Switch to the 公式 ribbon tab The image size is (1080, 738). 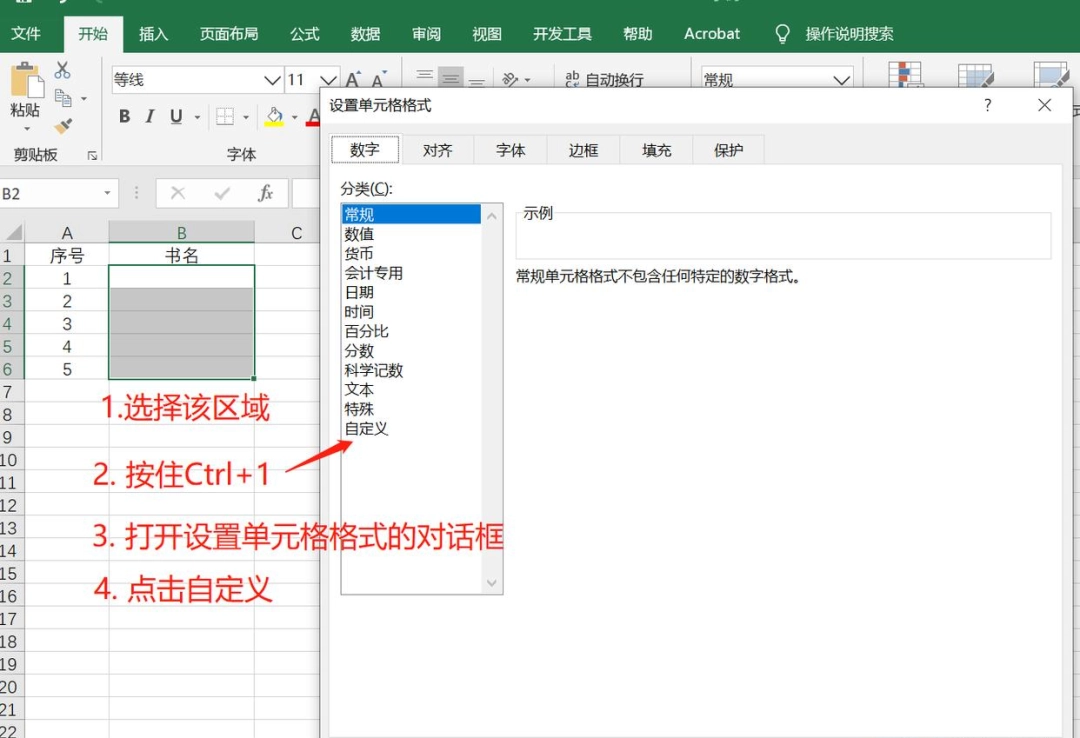[x=304, y=34]
